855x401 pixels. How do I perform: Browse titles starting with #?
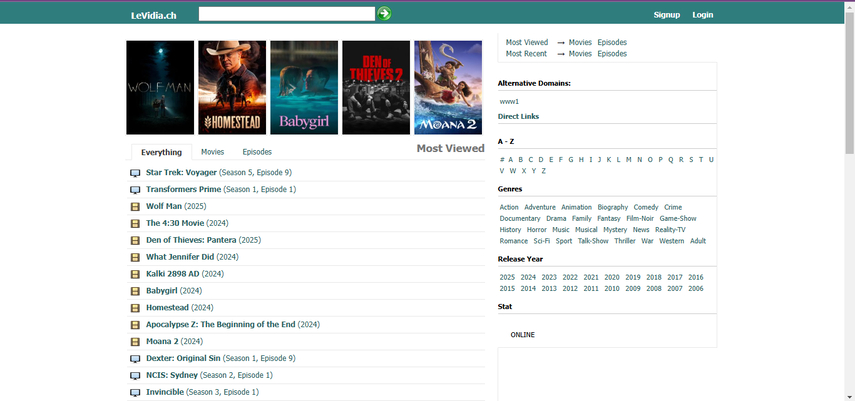[x=502, y=159]
